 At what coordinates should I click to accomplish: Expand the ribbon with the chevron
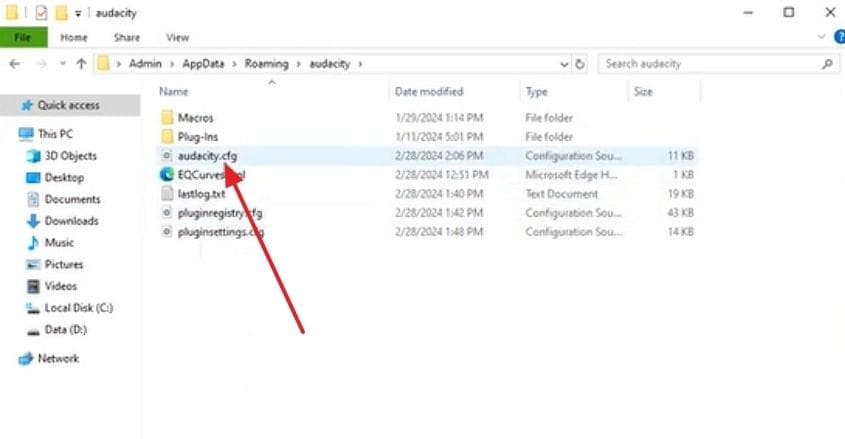821,37
